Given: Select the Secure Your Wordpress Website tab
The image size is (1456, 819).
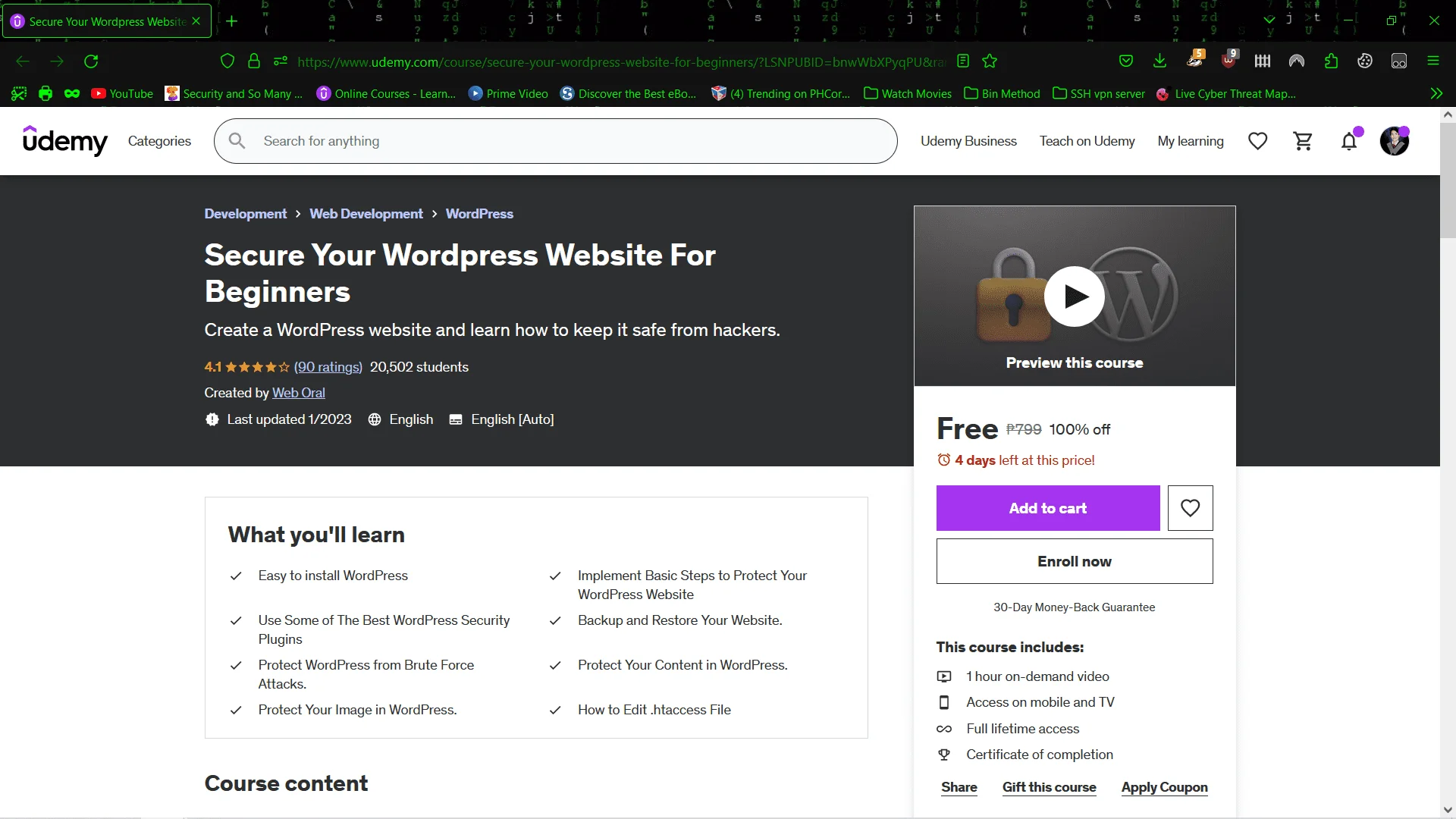Looking at the screenshot, I should [106, 21].
